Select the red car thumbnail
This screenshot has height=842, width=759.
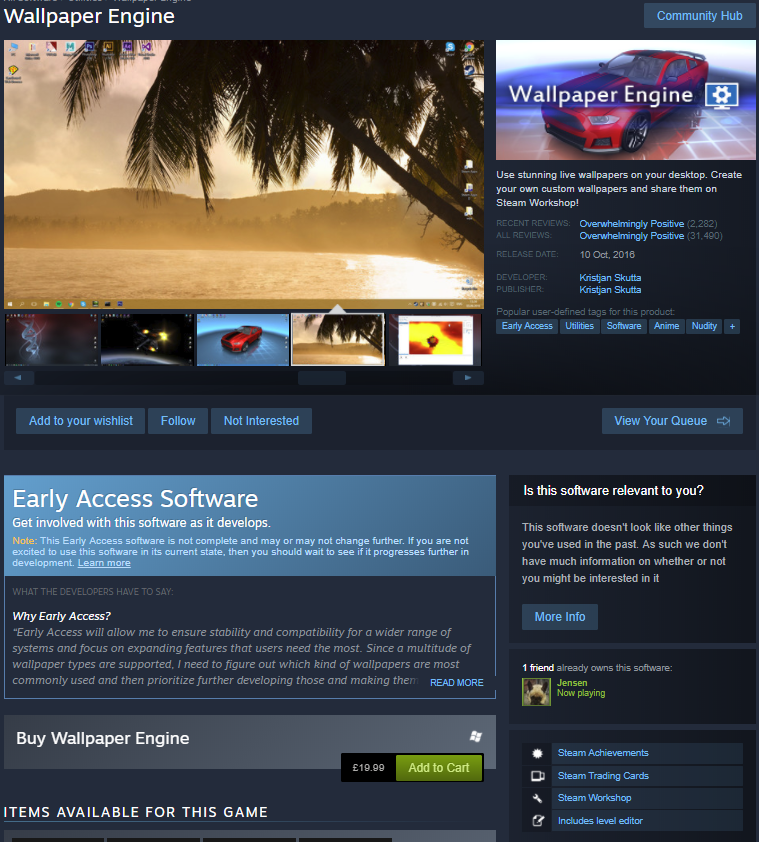pyautogui.click(x=243, y=340)
